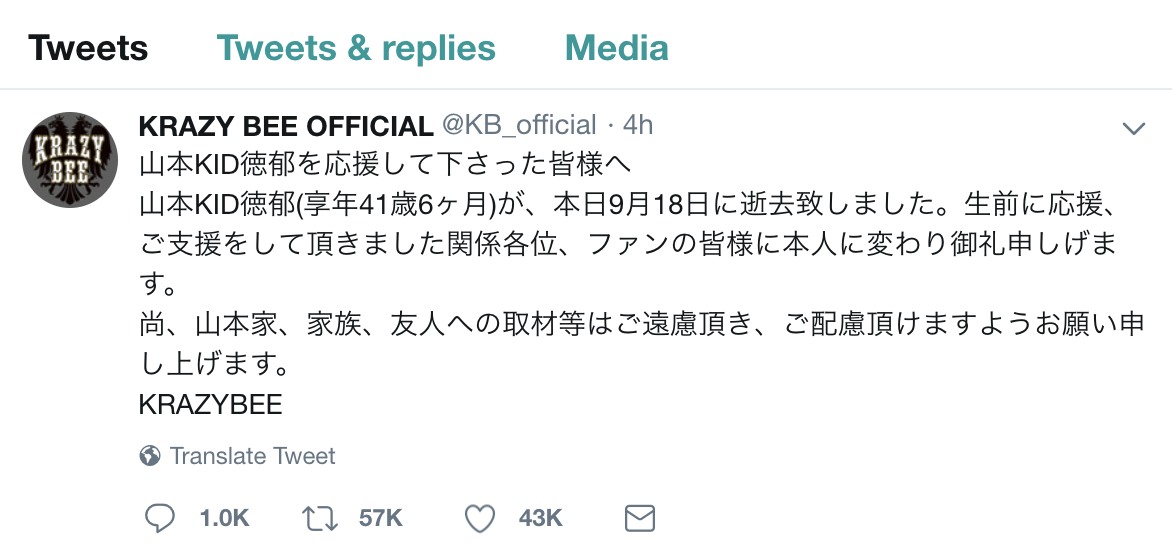Reply using the speech bubble icon

pyautogui.click(x=160, y=518)
